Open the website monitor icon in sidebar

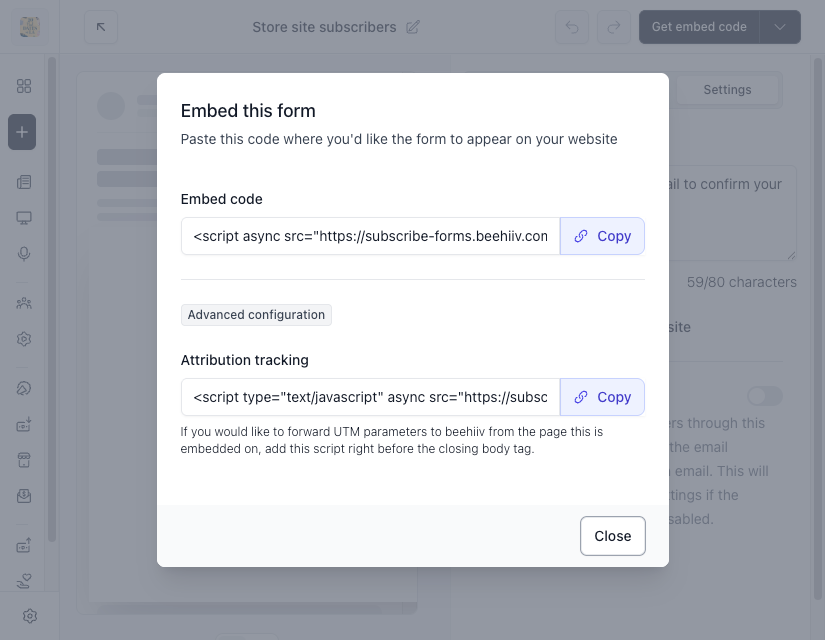[x=24, y=218]
